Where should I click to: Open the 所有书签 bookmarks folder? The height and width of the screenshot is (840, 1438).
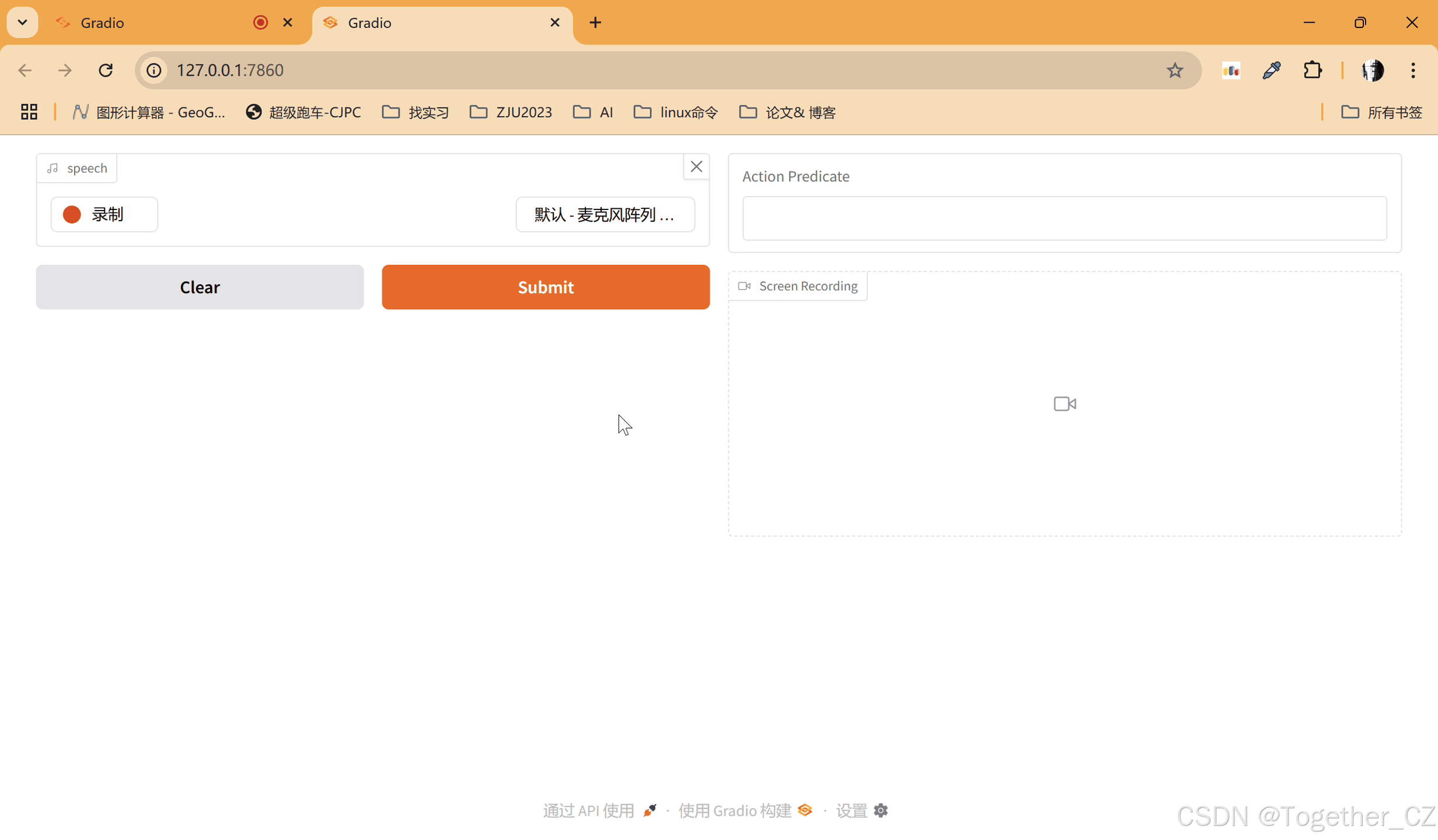tap(1382, 112)
